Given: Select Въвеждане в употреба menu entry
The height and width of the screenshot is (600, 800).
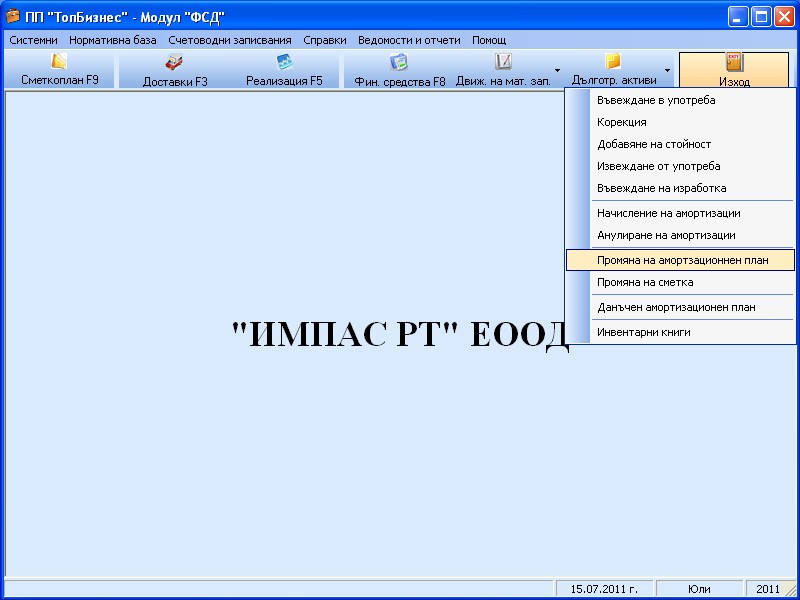Looking at the screenshot, I should point(681,101).
